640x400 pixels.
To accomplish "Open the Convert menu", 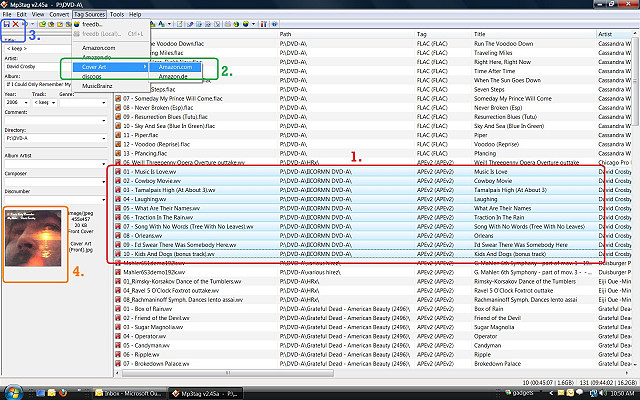I will pyautogui.click(x=59, y=14).
